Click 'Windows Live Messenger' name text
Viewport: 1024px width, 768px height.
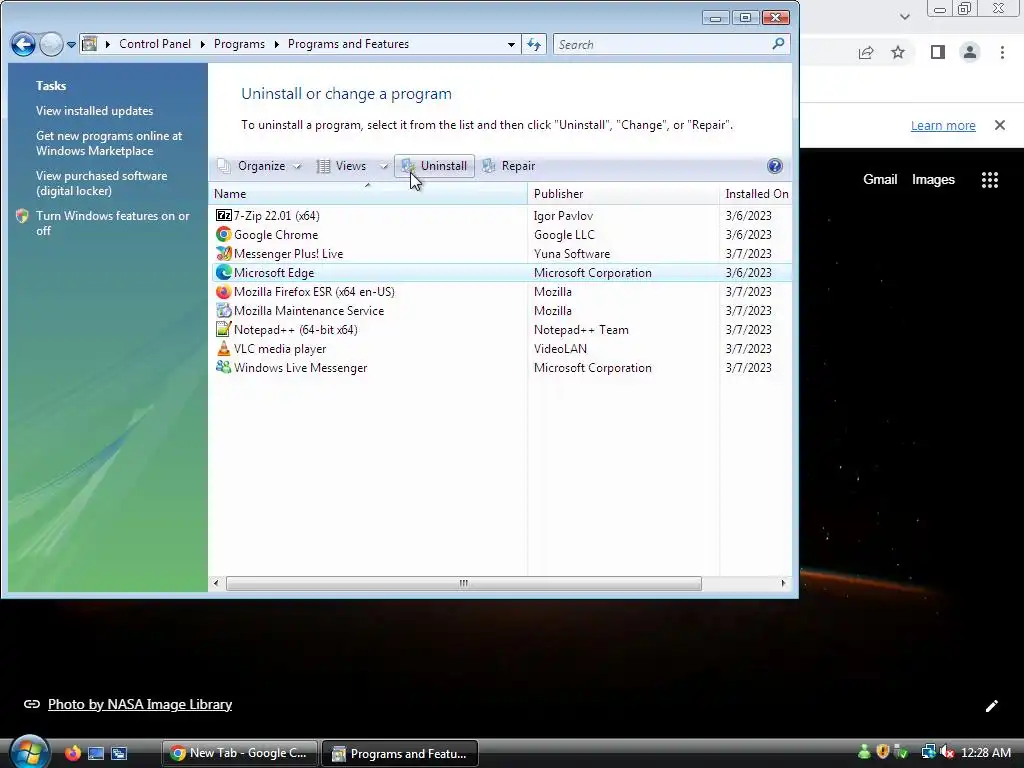[300, 368]
